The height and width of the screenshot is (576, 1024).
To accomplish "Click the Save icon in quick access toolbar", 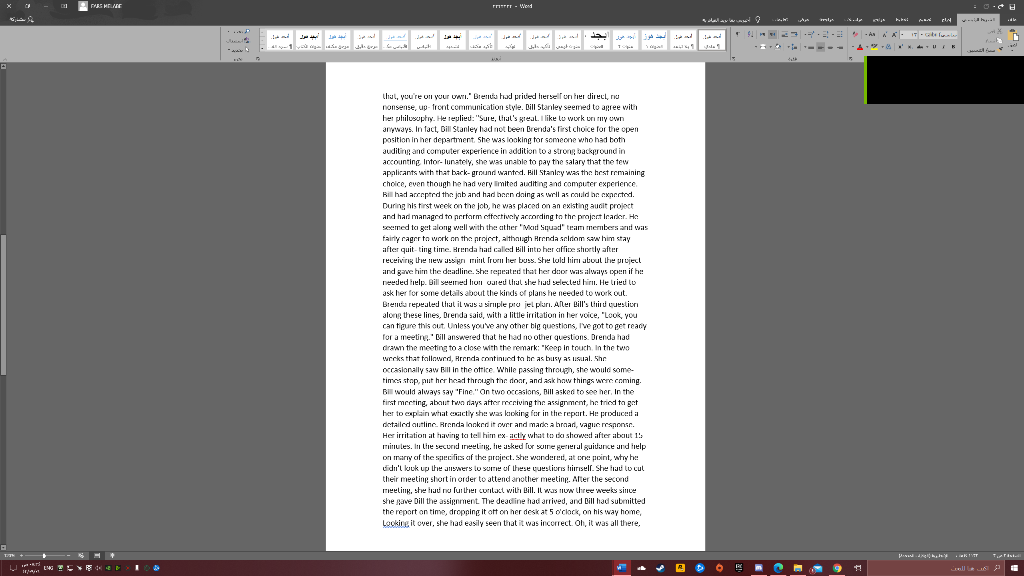I will tap(1012, 7).
